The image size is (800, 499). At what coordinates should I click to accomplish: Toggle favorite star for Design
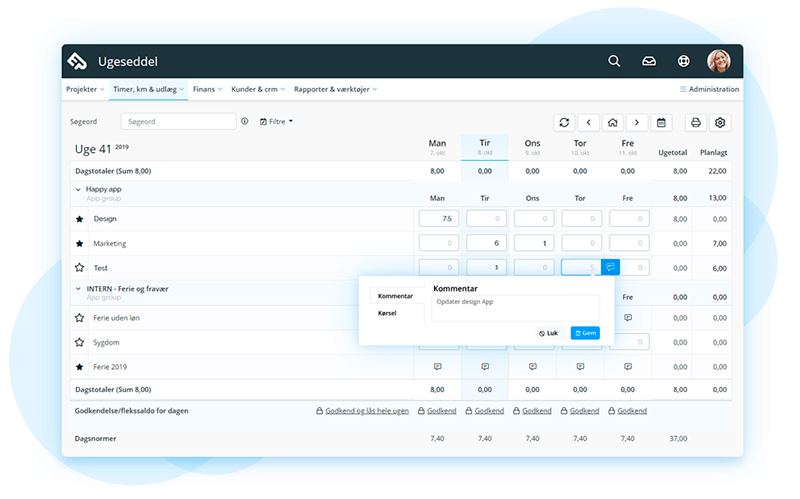click(x=80, y=219)
